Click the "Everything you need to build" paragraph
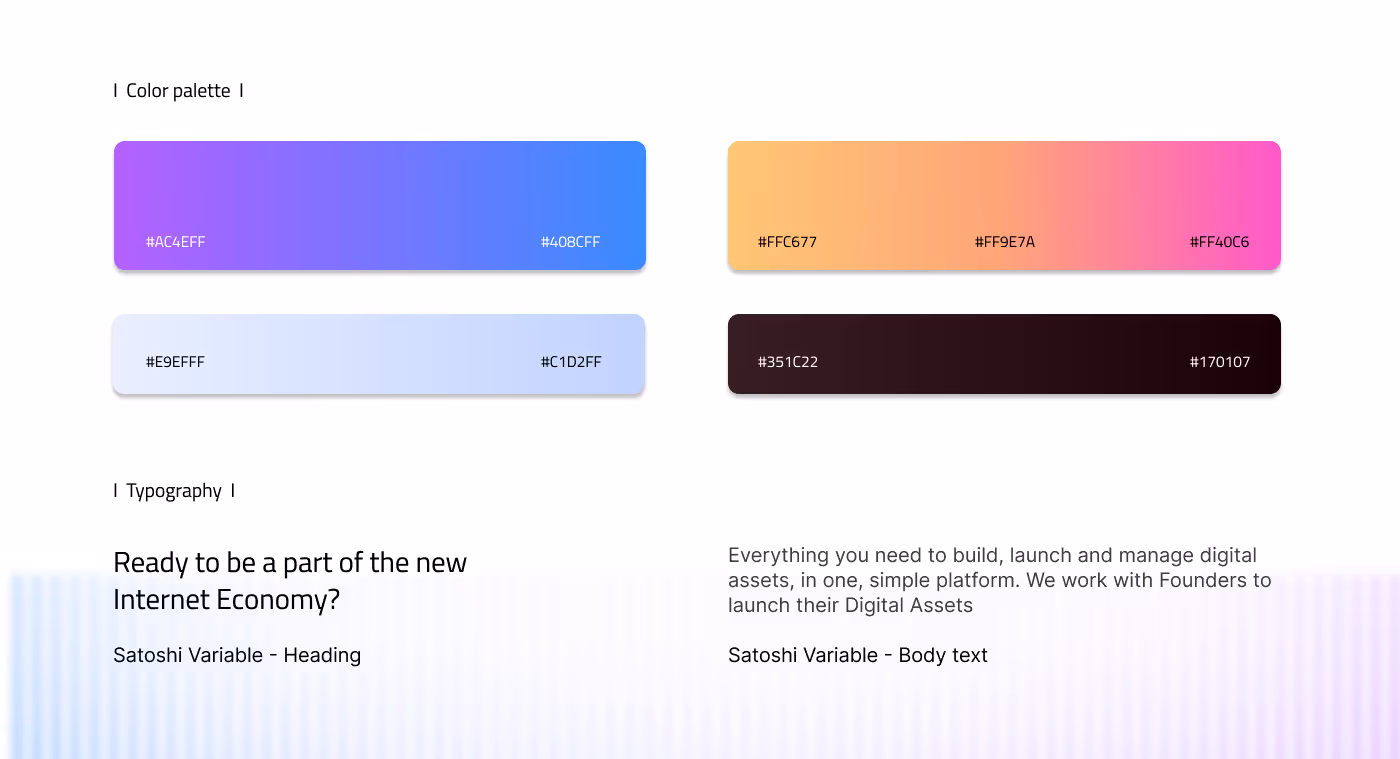The width and height of the screenshot is (1400, 759). click(999, 580)
